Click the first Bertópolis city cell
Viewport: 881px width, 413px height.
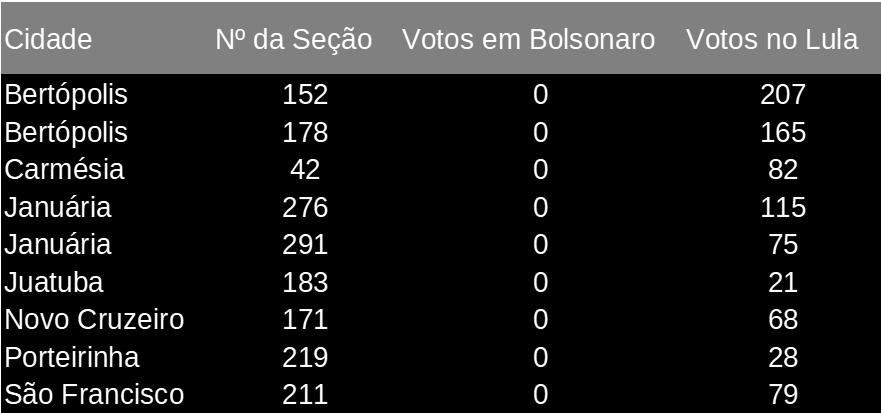66,95
